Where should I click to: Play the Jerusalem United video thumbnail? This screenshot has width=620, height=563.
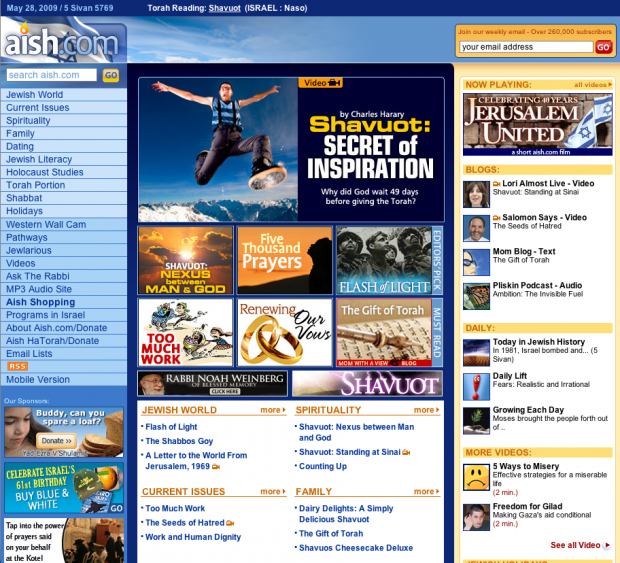tap(537, 125)
